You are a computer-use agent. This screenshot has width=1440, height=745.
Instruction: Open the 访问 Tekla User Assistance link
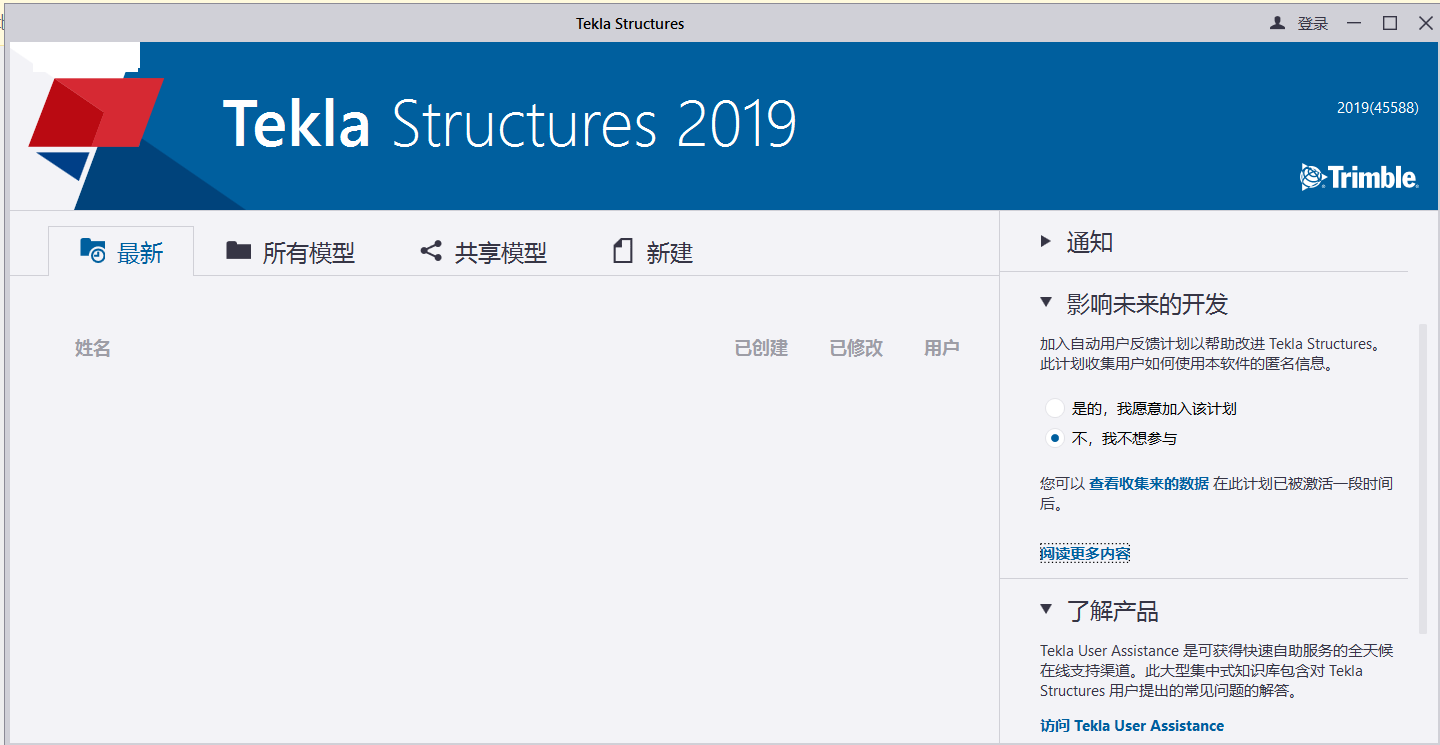coord(1132,725)
